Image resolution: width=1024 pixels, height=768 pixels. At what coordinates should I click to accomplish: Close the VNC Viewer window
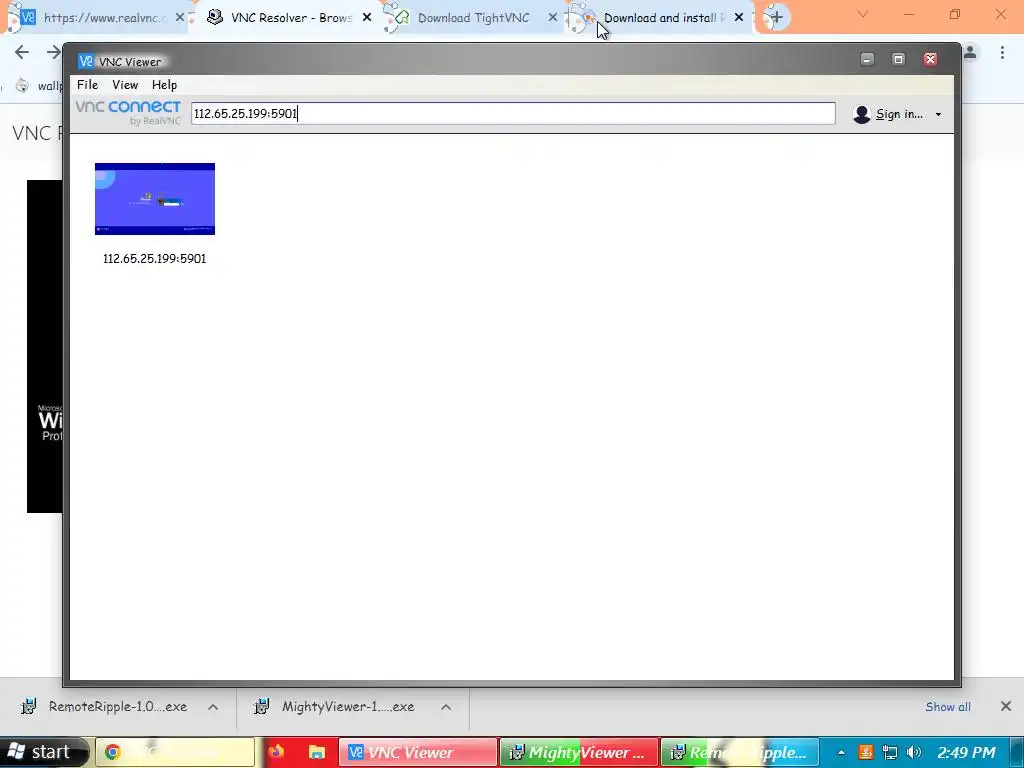[931, 59]
